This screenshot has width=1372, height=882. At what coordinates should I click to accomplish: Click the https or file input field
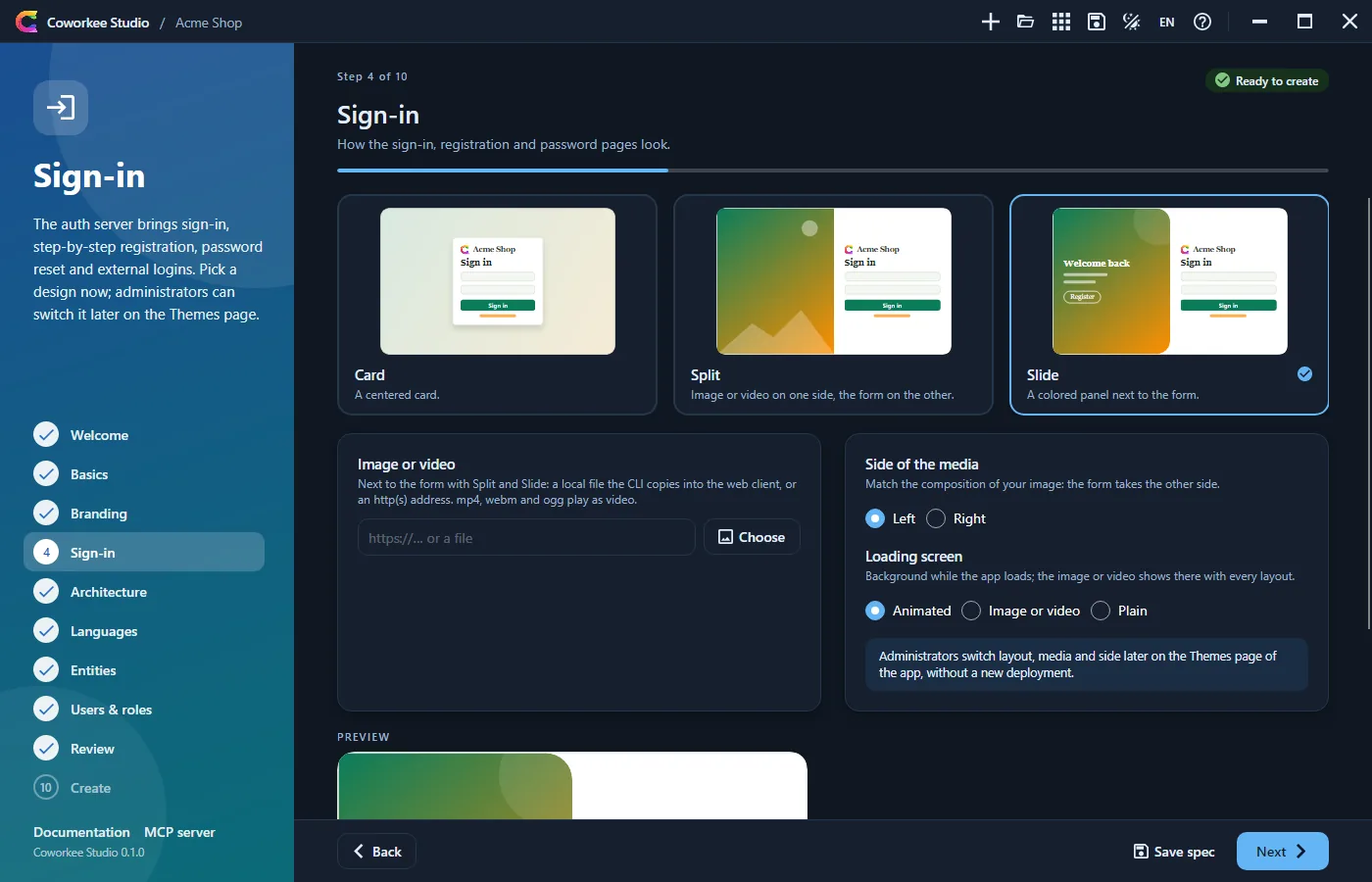click(526, 537)
